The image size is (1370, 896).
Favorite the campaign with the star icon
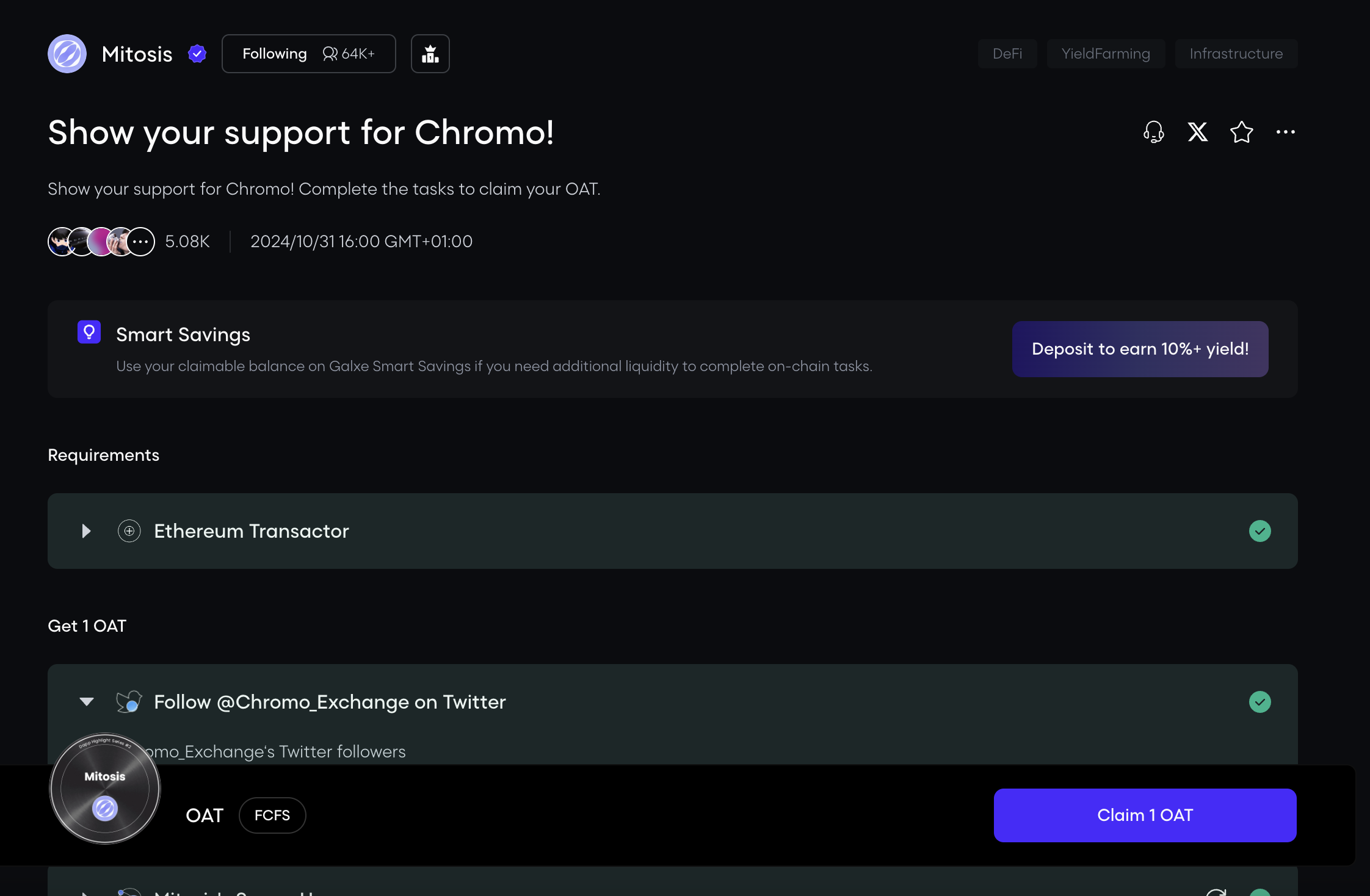point(1241,132)
